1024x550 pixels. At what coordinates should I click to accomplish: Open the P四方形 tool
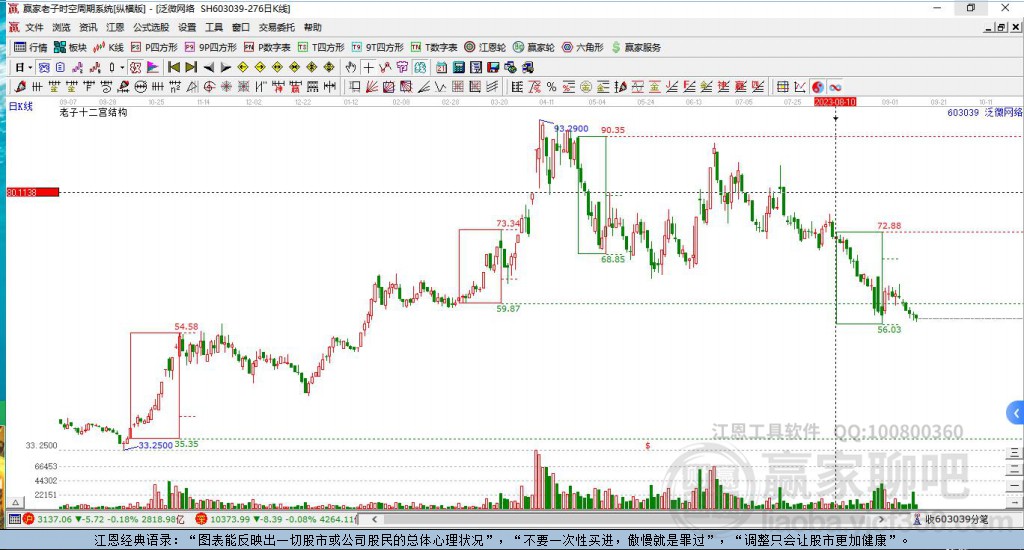[154, 47]
